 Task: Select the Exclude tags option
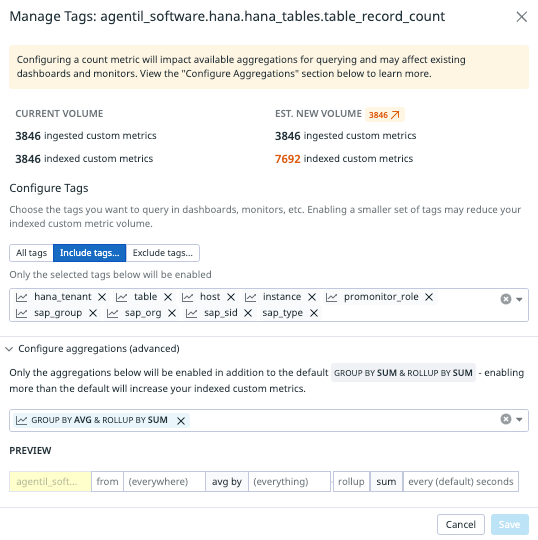coord(163,253)
